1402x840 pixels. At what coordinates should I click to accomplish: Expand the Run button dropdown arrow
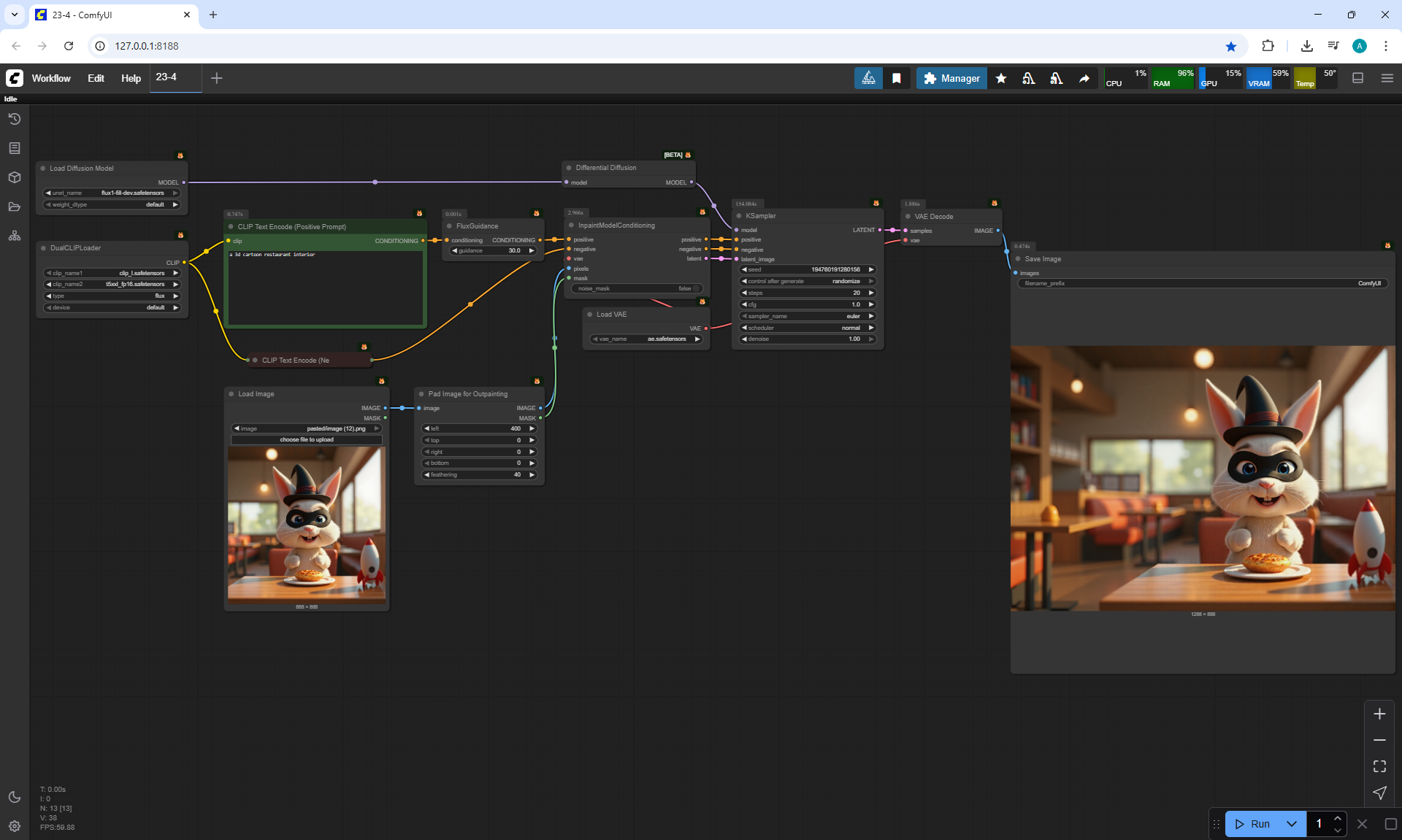pos(1291,824)
